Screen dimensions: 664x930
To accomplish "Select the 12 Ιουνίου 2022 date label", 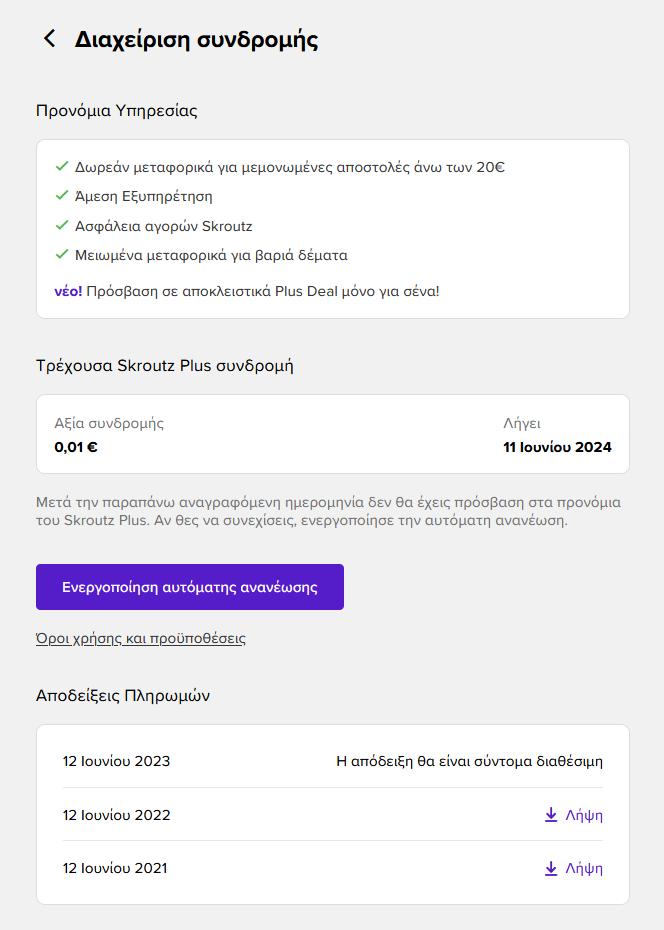I will 116,815.
